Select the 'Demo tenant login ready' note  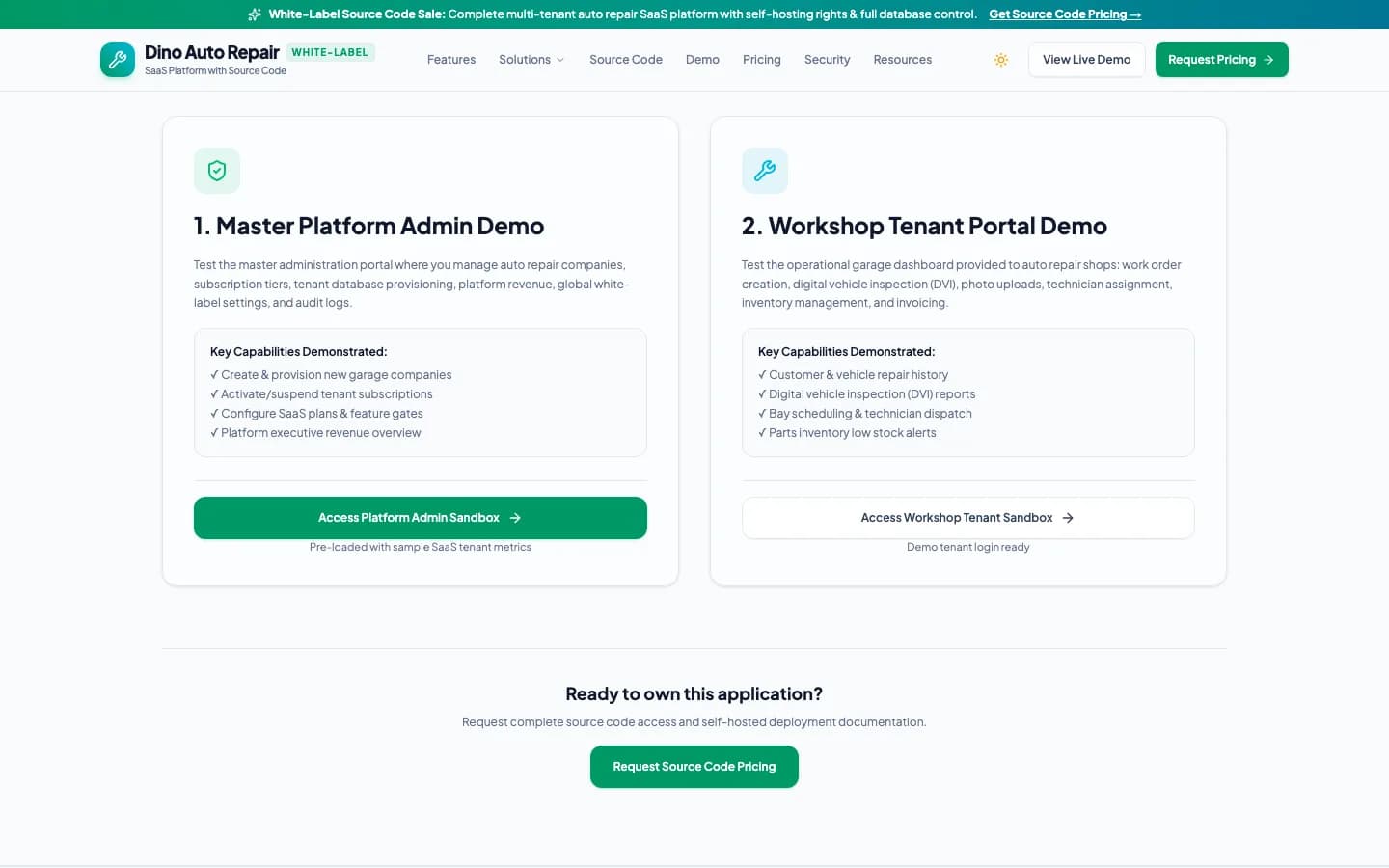(x=968, y=547)
